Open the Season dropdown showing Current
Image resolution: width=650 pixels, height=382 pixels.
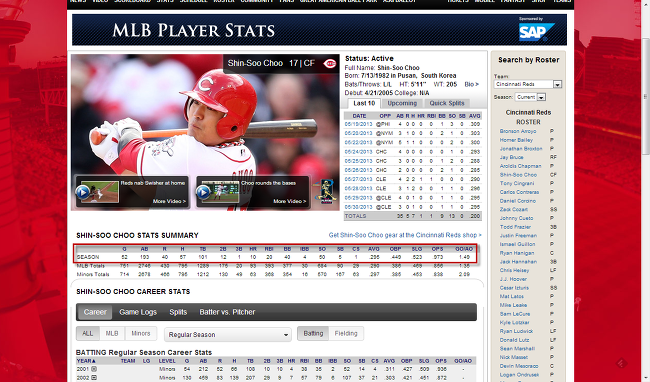(530, 97)
